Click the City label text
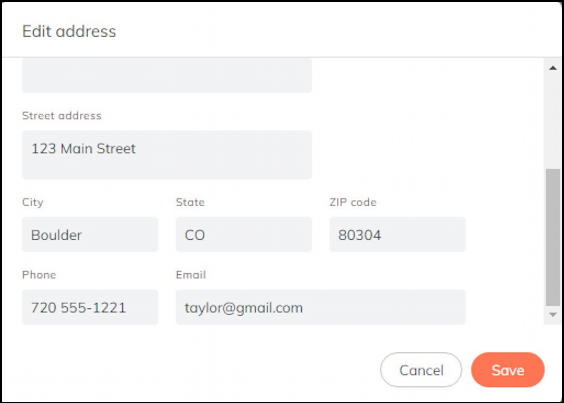The image size is (564, 403). (x=32, y=202)
